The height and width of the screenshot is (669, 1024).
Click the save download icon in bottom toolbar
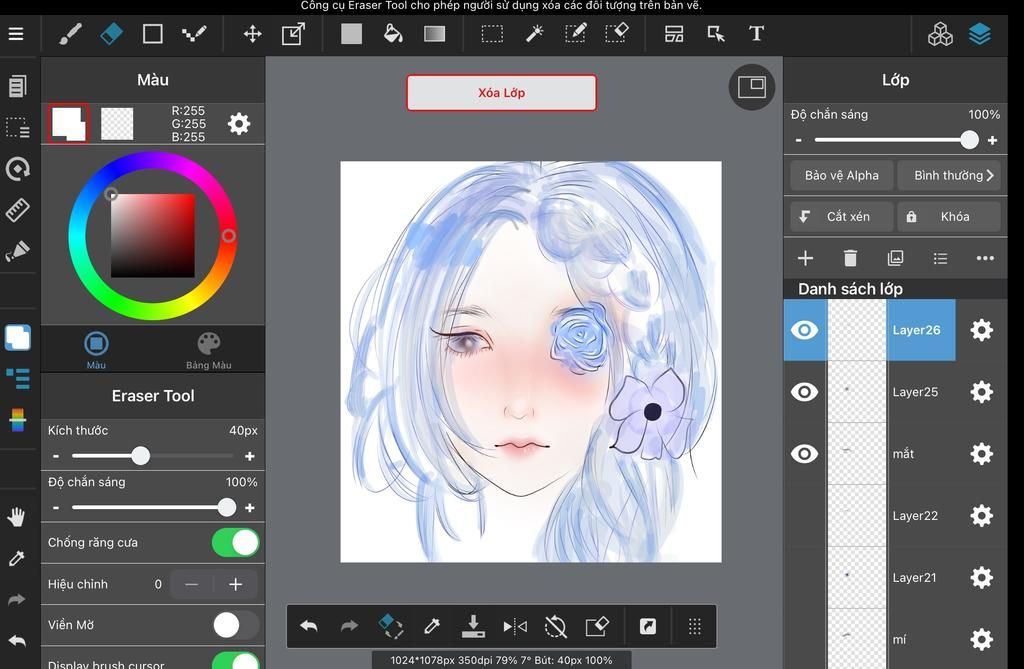(473, 626)
